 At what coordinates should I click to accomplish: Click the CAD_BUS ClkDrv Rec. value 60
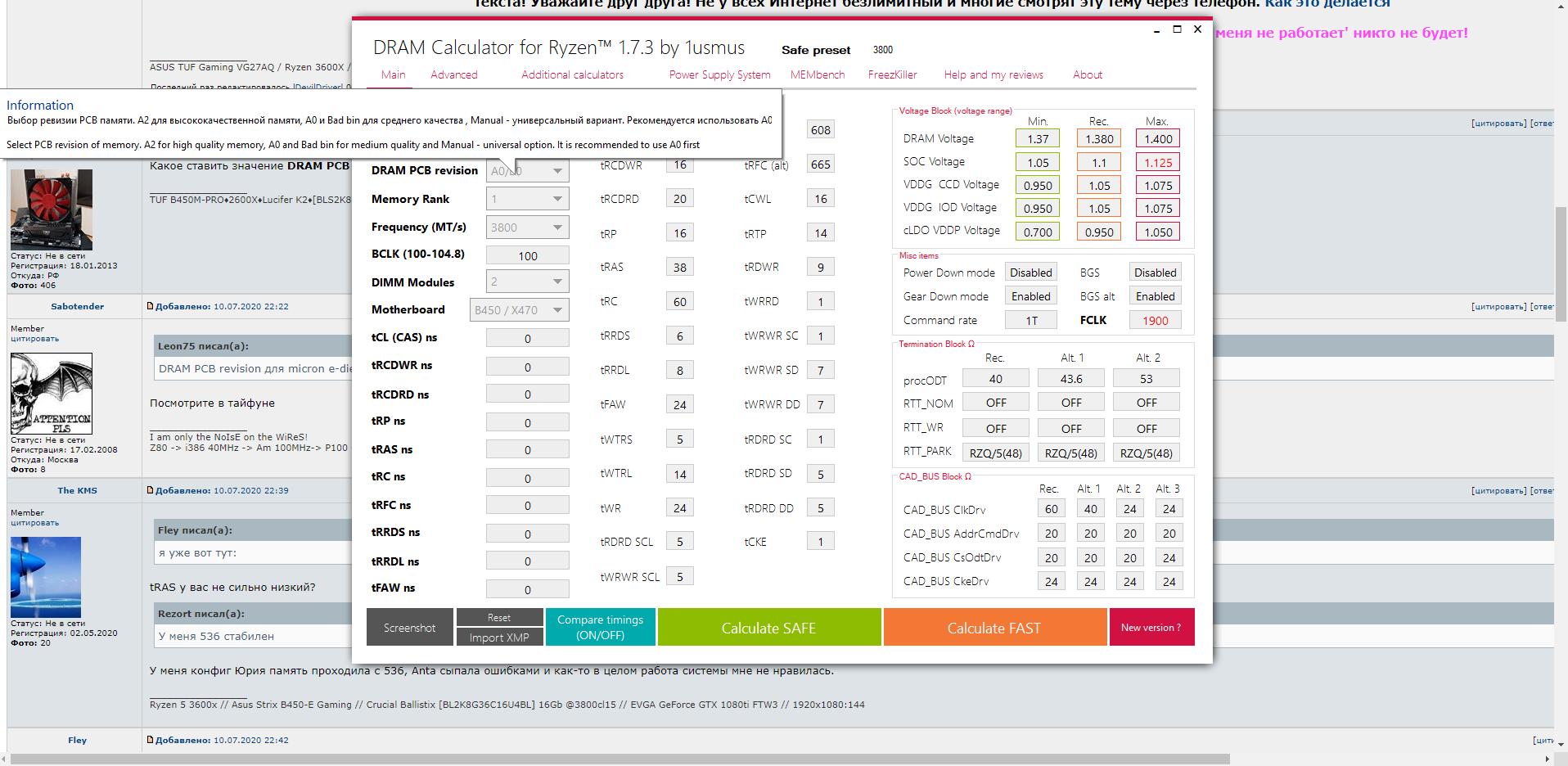[x=1052, y=508]
